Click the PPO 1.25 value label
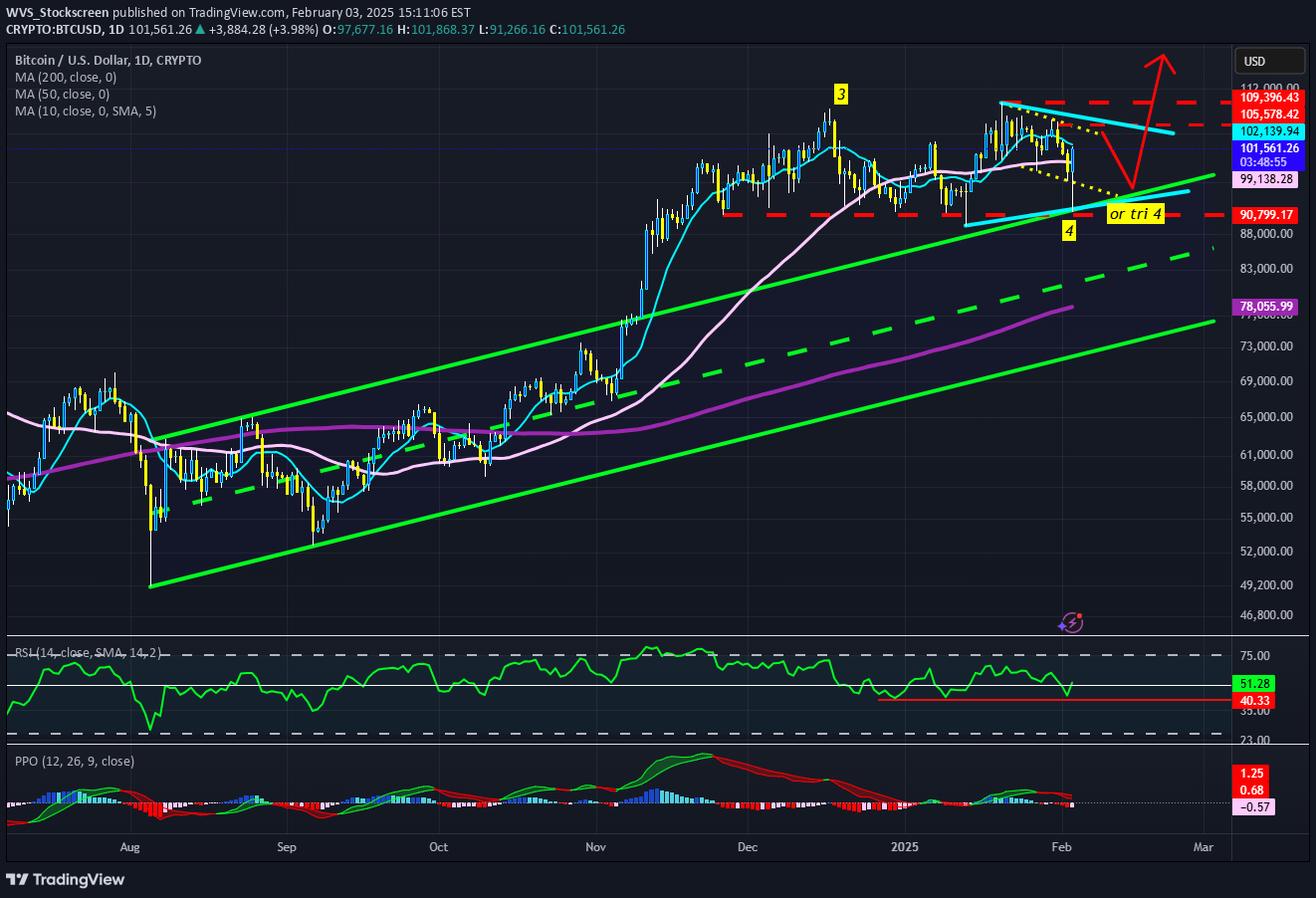This screenshot has height=898, width=1316. [1253, 773]
